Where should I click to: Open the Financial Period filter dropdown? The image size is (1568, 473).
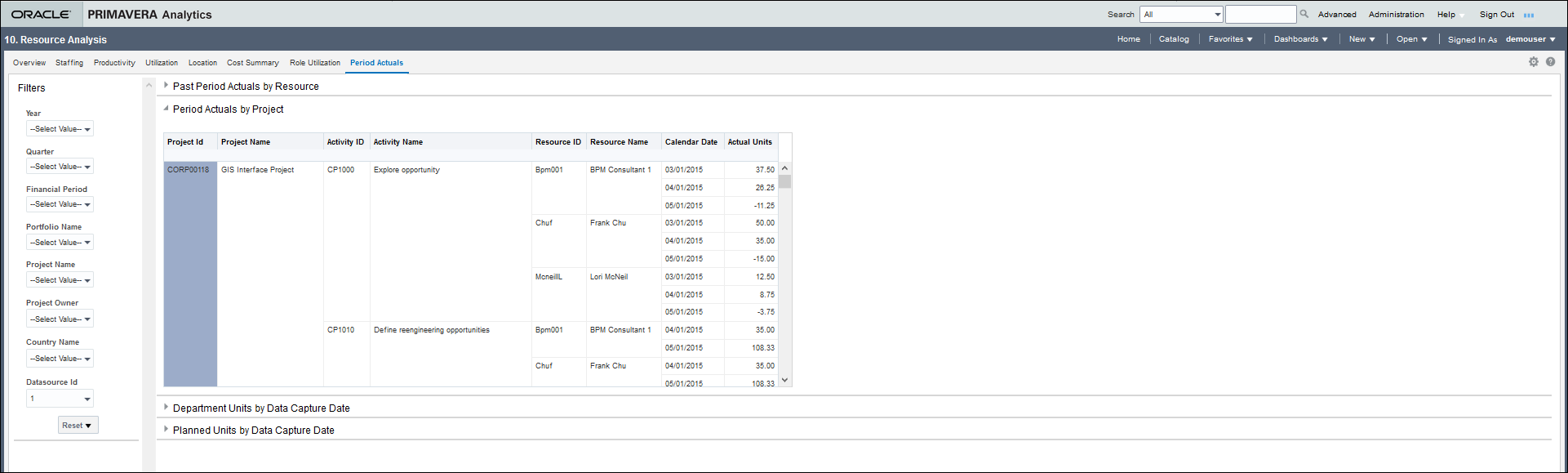pyautogui.click(x=60, y=204)
